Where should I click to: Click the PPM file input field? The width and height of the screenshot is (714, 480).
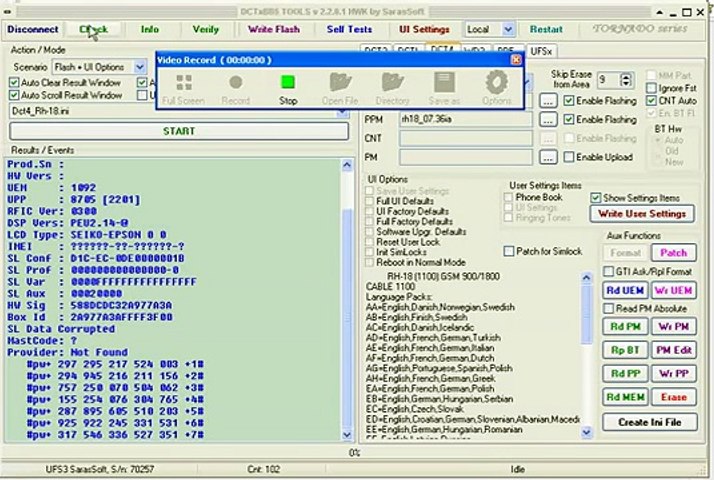[466, 119]
